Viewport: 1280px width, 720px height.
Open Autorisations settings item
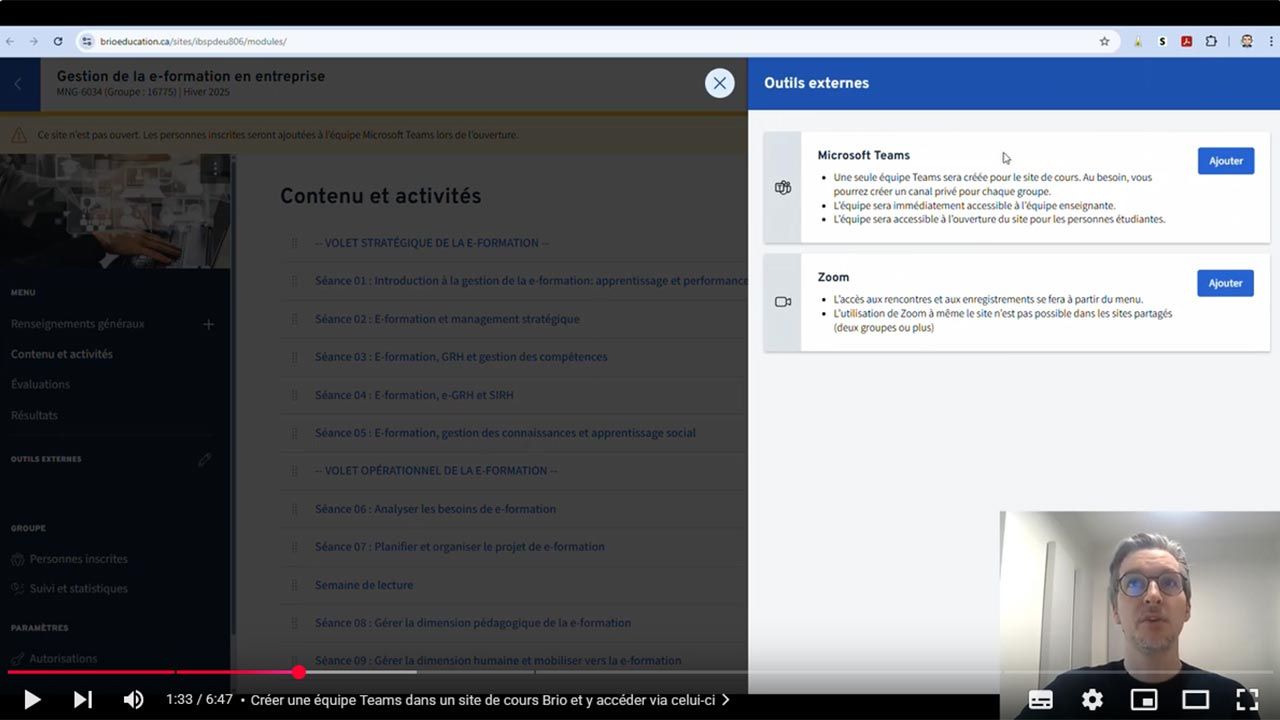[64, 659]
